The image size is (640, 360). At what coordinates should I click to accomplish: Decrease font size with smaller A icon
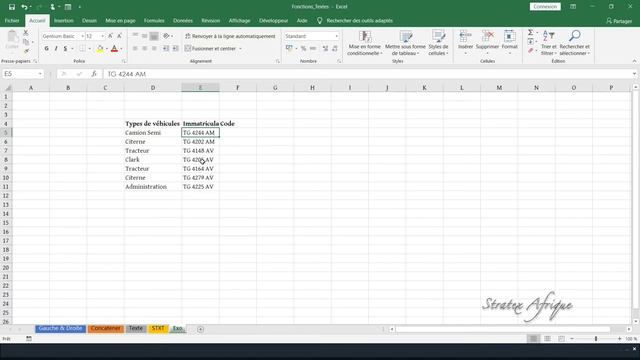pos(120,36)
